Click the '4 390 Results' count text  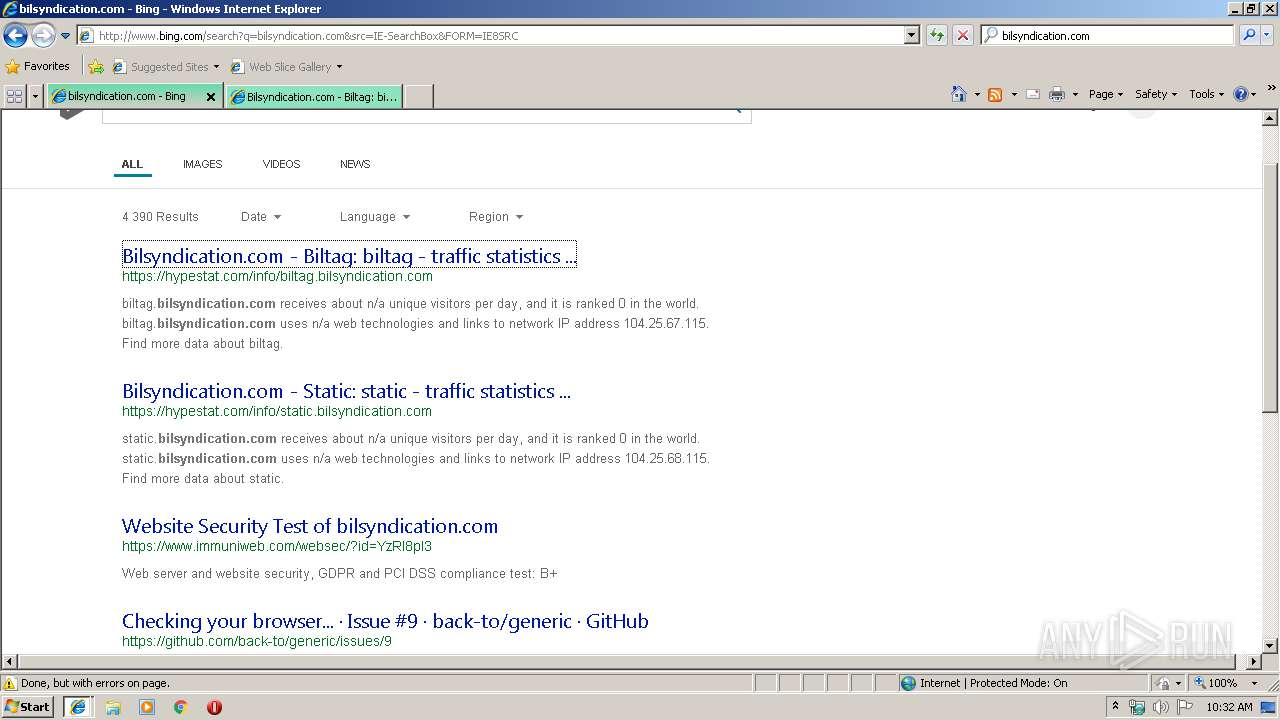tap(160, 217)
